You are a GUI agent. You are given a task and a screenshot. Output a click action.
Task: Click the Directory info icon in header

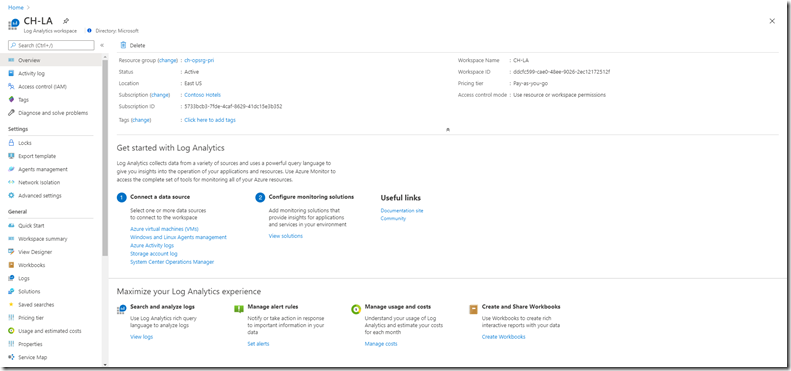point(89,31)
